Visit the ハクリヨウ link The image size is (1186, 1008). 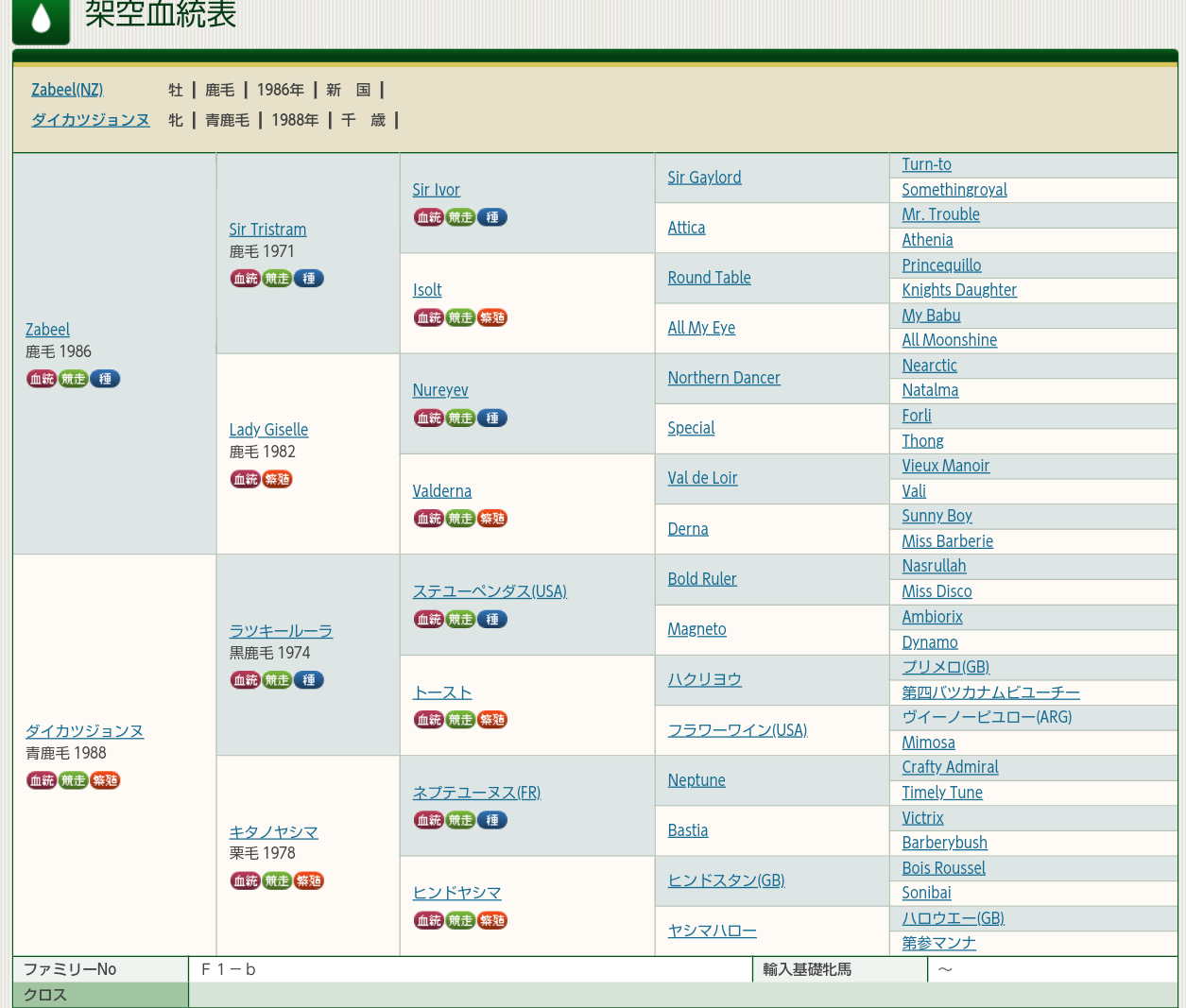pyautogui.click(x=704, y=679)
